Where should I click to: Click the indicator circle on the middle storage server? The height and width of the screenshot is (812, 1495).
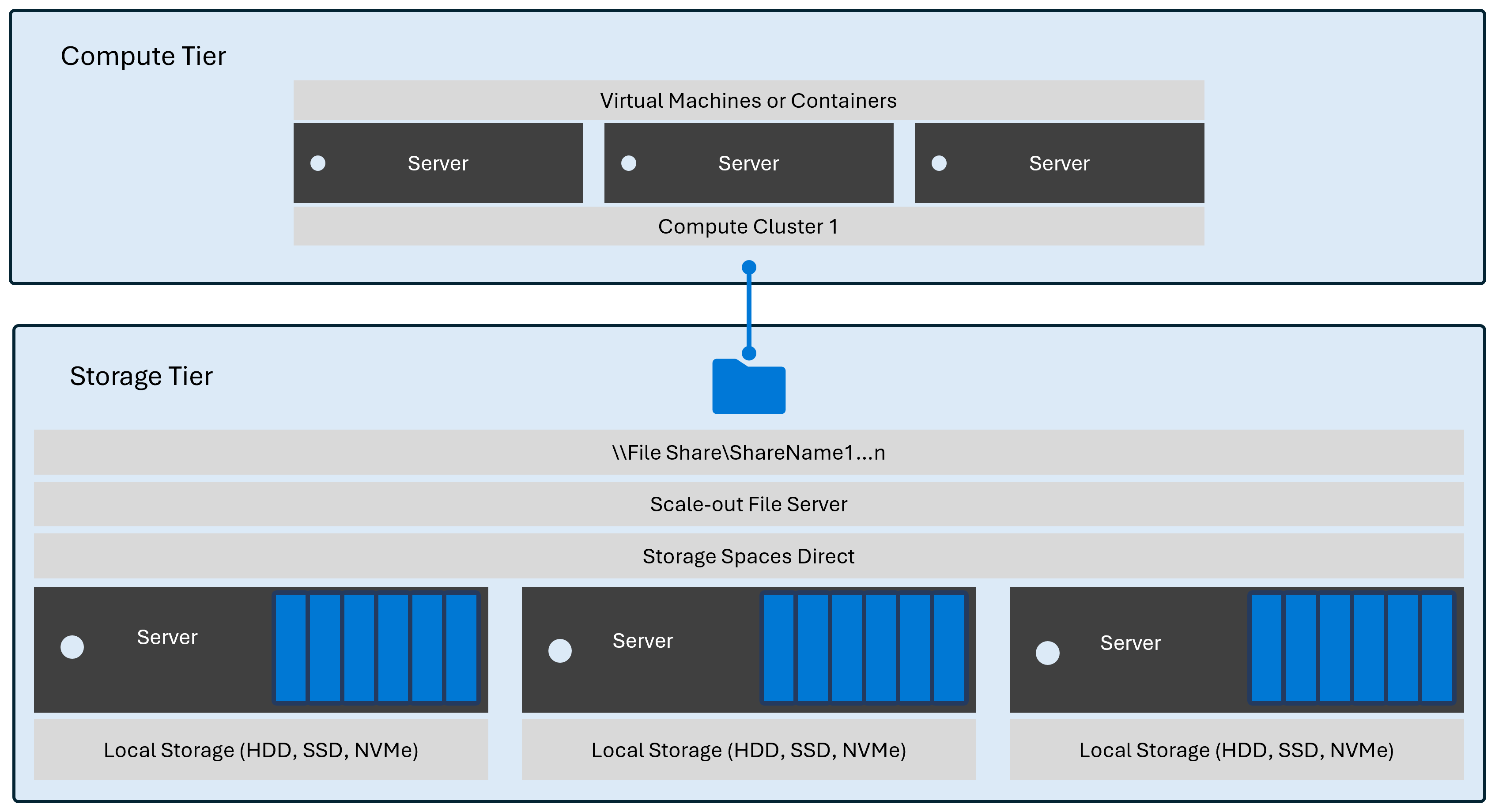point(560,651)
